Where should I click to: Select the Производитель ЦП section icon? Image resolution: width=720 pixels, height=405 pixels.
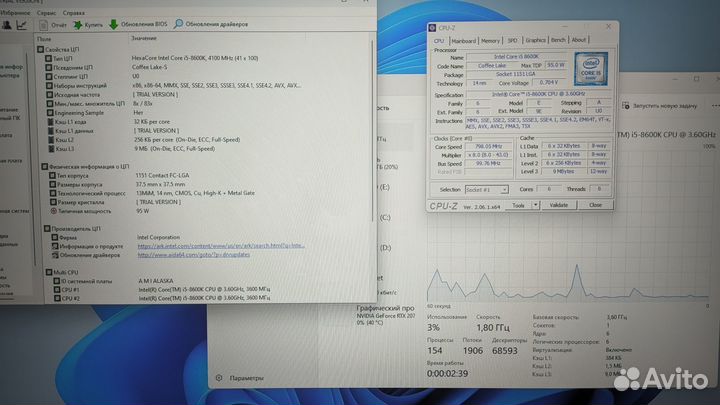pos(47,228)
